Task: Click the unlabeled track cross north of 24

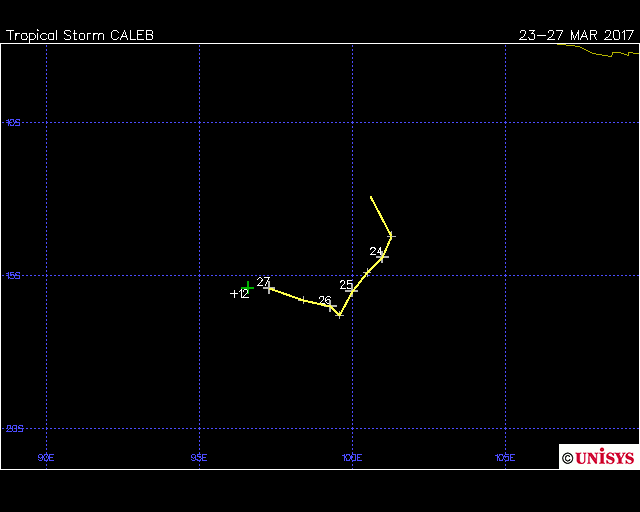Action: tap(391, 235)
